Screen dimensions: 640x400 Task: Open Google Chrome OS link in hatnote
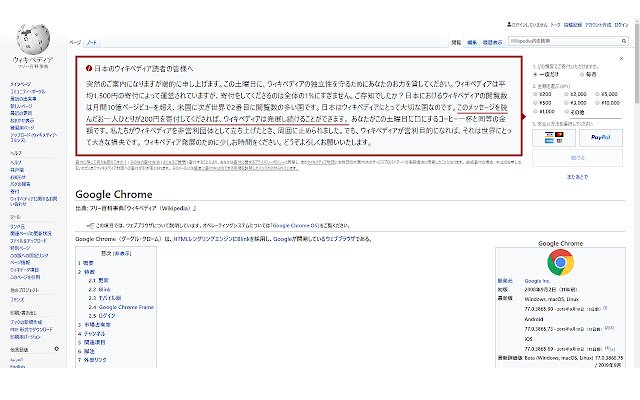295,225
